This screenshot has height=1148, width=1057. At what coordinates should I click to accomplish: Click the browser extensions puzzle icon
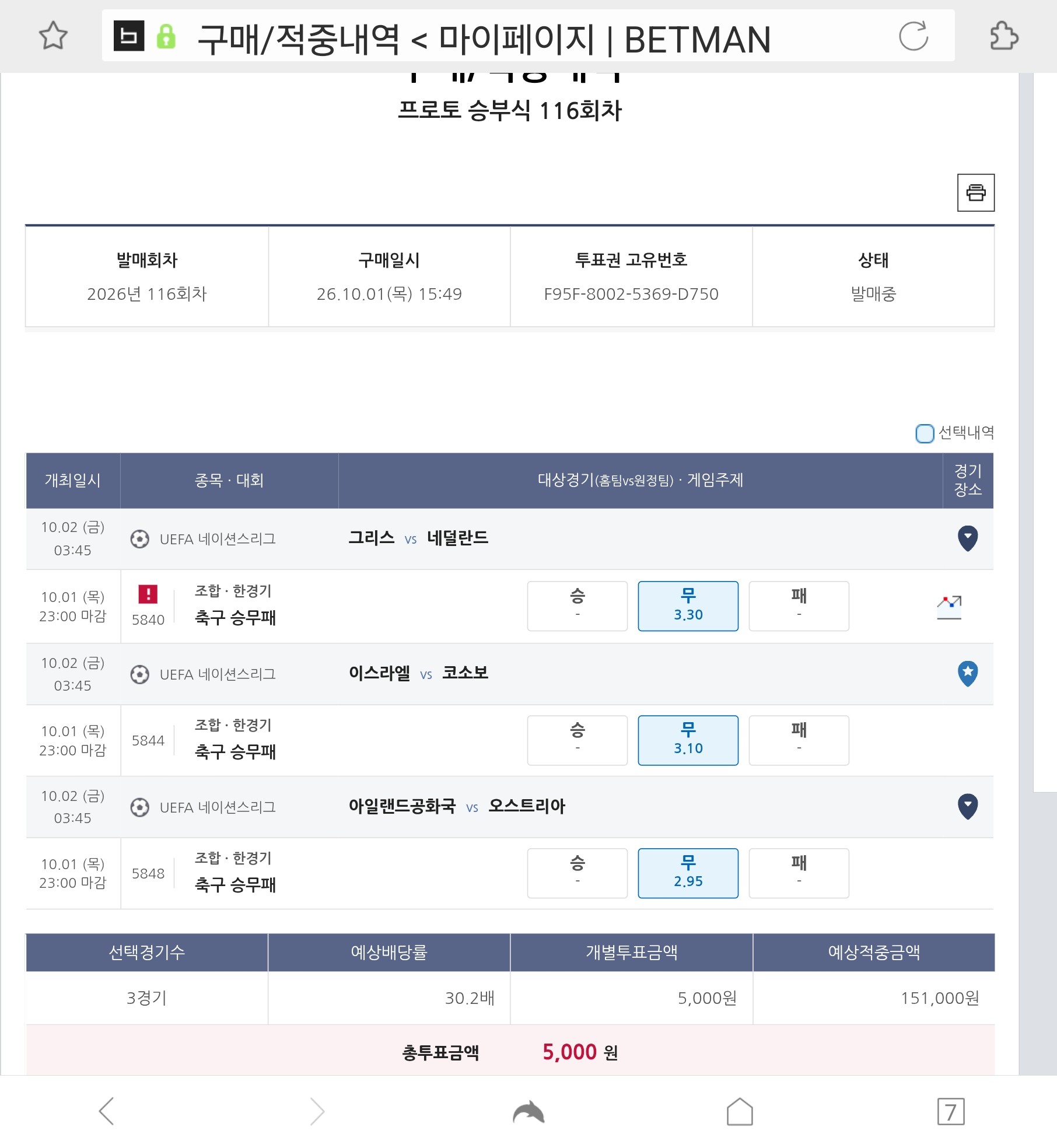[x=1004, y=36]
